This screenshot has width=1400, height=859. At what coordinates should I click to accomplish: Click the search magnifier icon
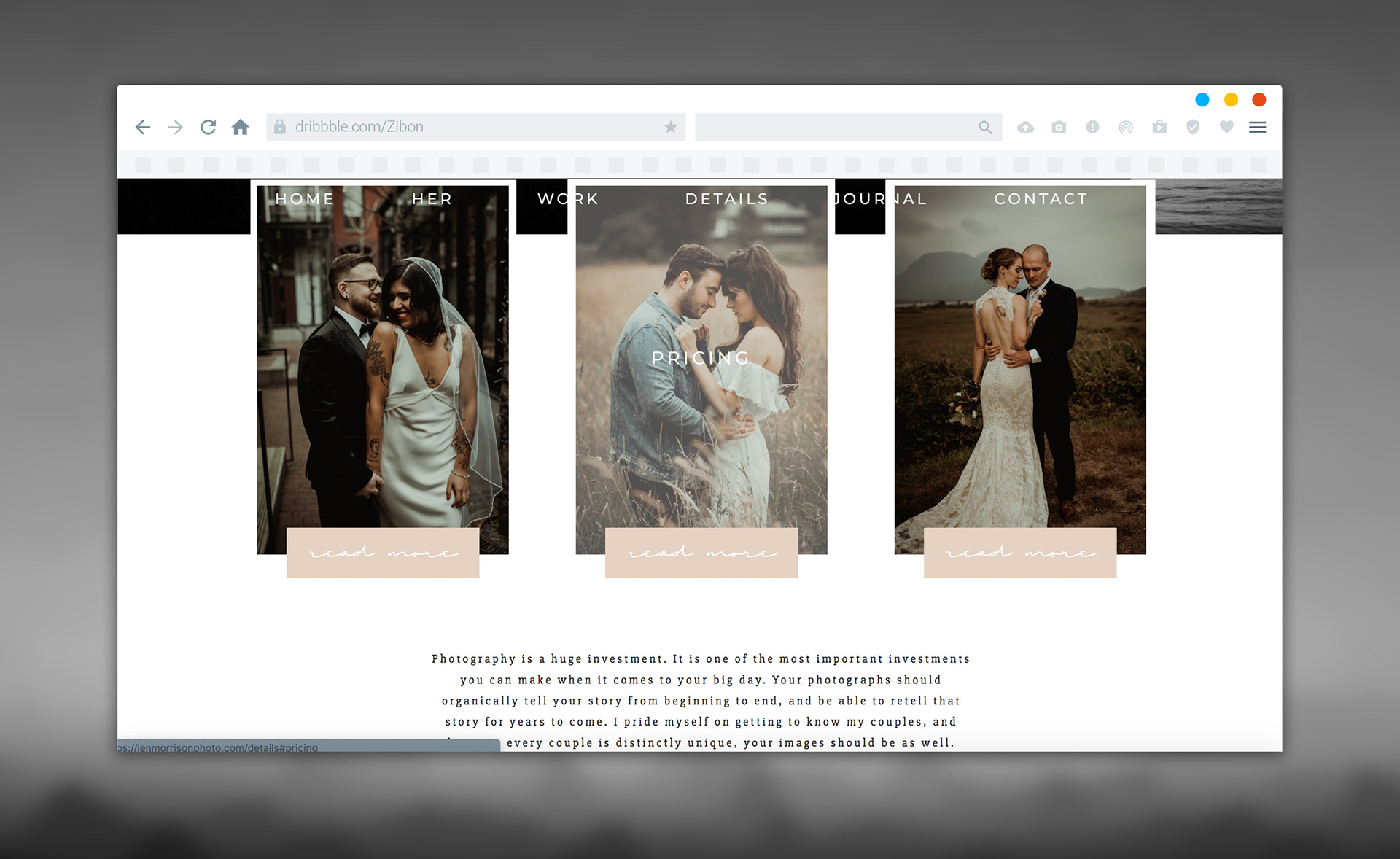point(985,127)
